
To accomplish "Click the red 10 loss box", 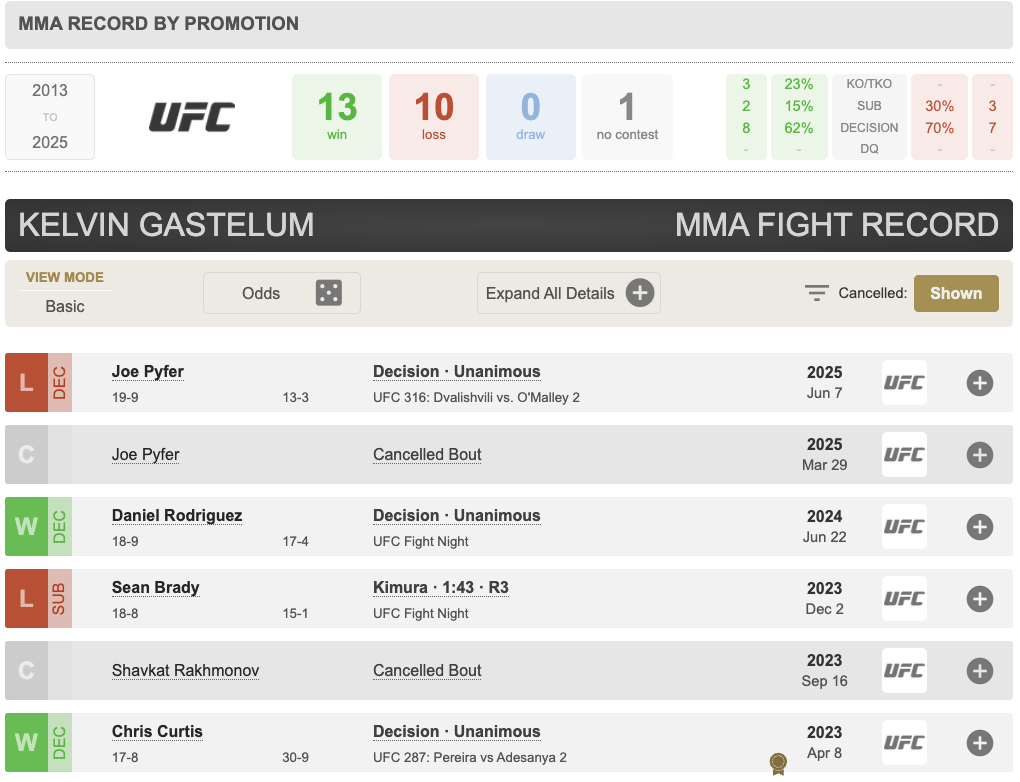I will click(x=434, y=117).
